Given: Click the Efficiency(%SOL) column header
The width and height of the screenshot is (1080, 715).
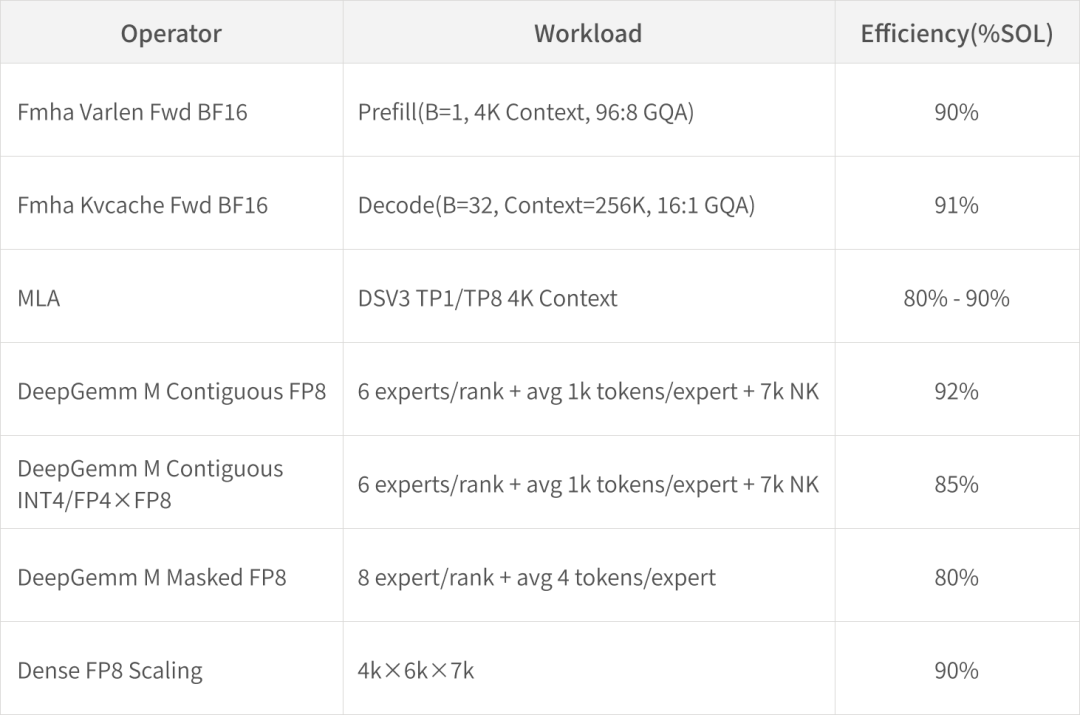Looking at the screenshot, I should click(x=957, y=33).
